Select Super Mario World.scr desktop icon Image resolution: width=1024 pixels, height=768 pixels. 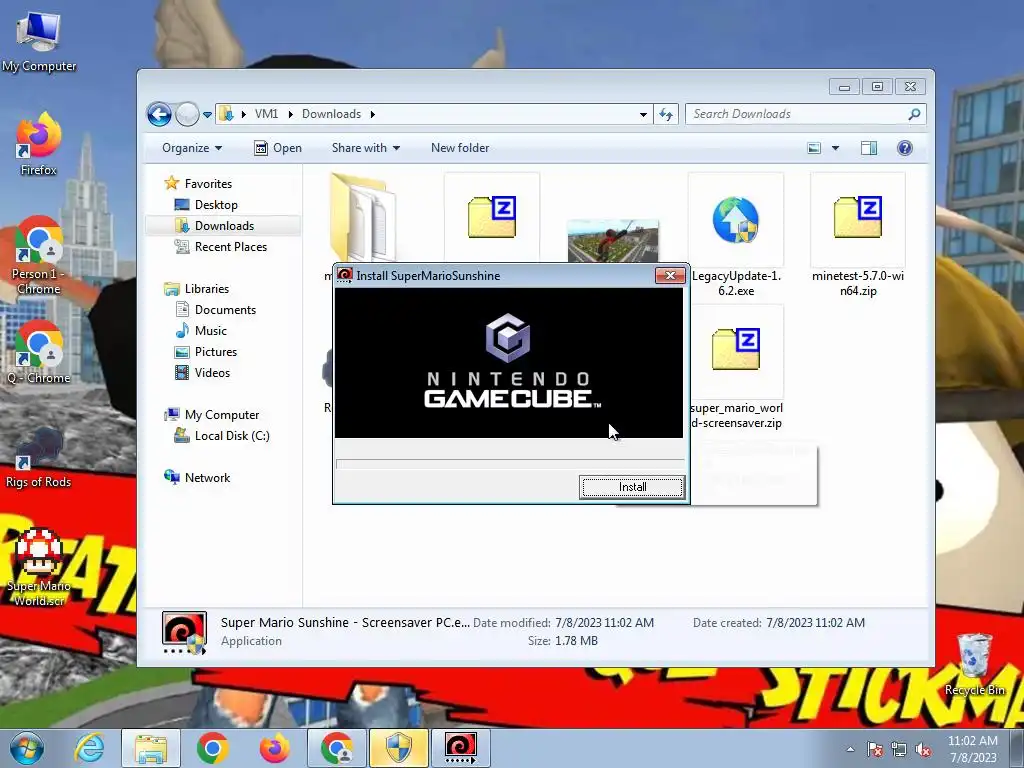coord(39,567)
